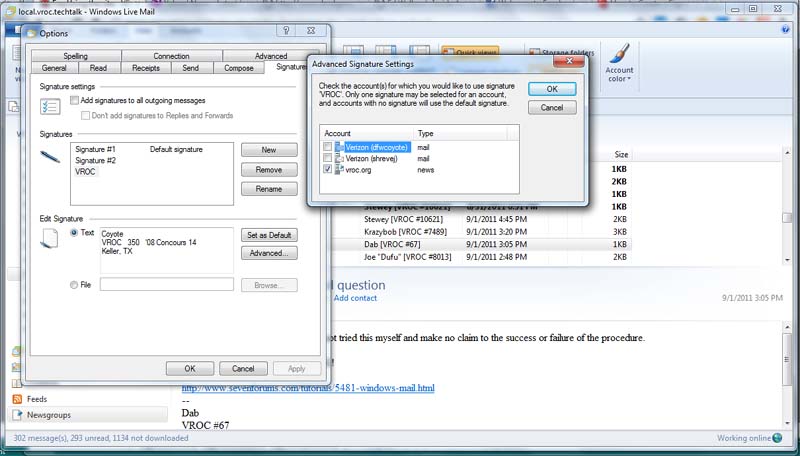
Task: Click OK in Advanced Signature Settings
Action: [552, 89]
